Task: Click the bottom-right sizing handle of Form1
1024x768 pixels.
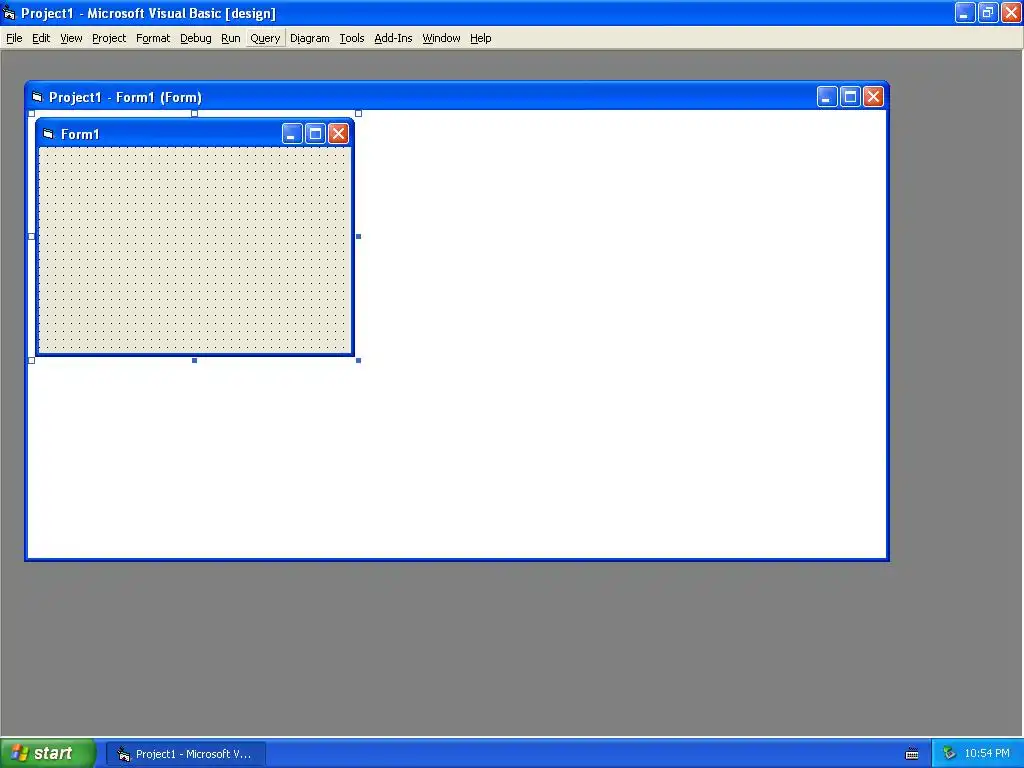Action: 359,360
